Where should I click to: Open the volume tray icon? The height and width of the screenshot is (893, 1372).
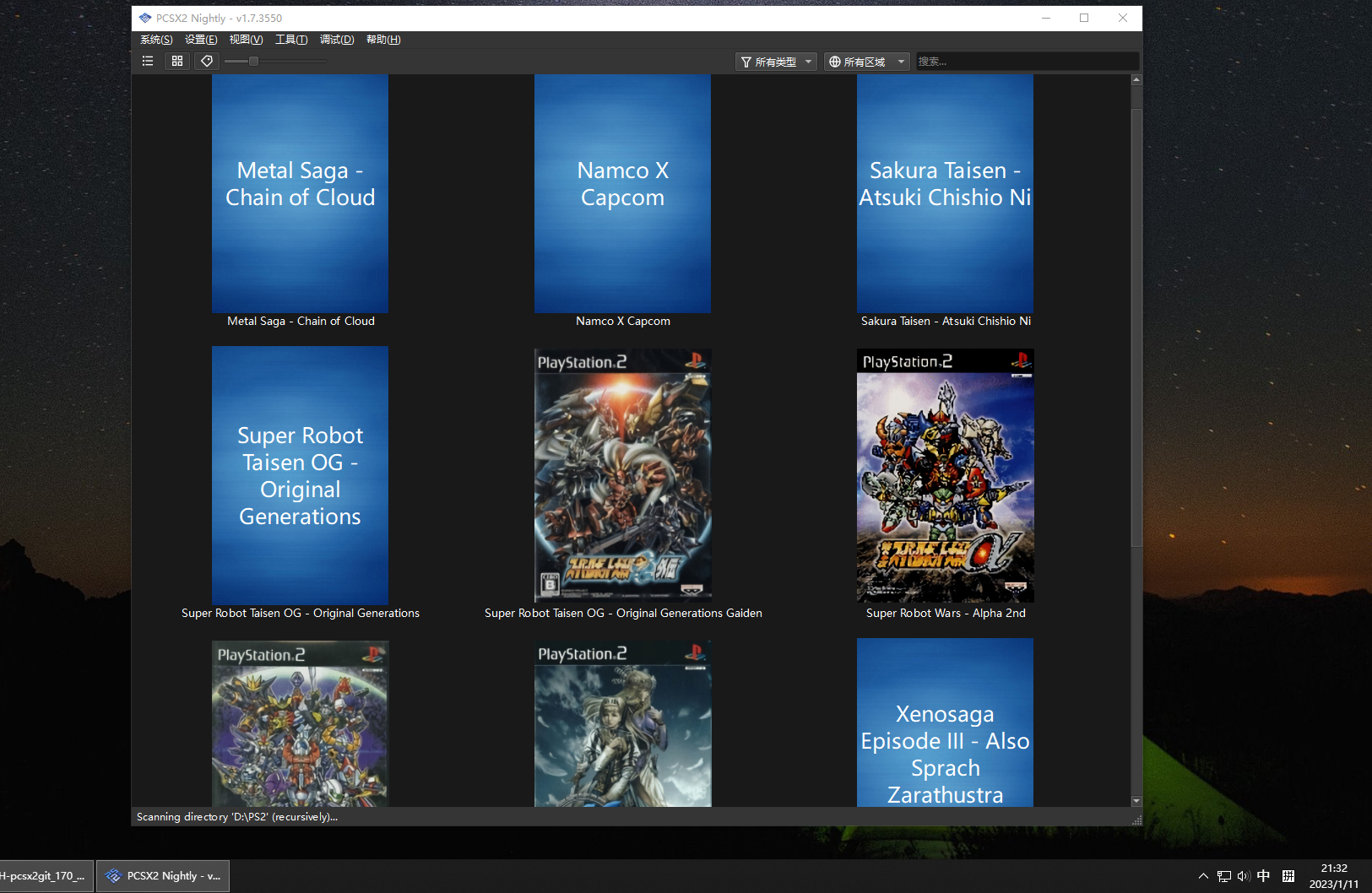point(1244,876)
